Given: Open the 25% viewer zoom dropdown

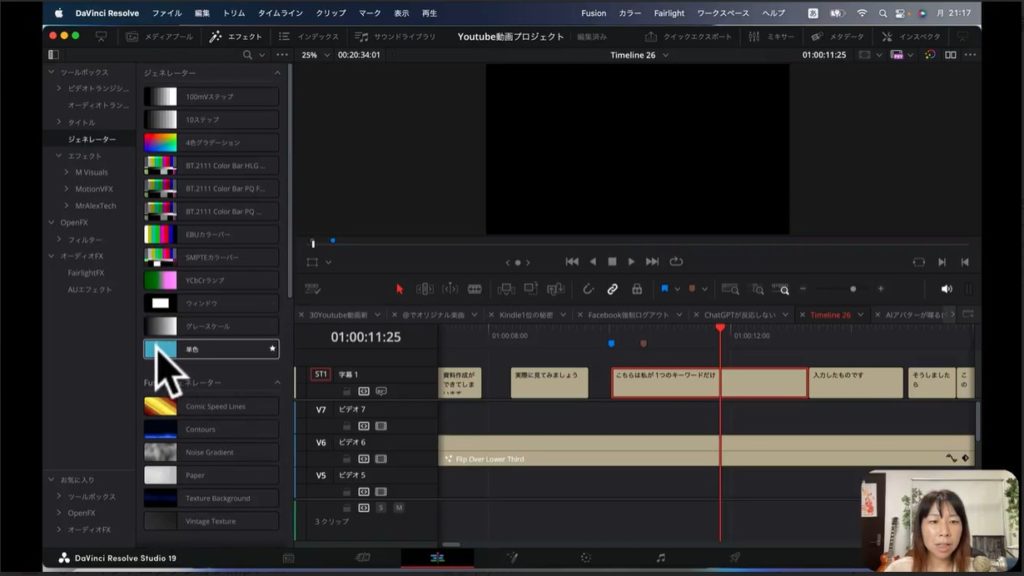Looking at the screenshot, I should point(314,55).
